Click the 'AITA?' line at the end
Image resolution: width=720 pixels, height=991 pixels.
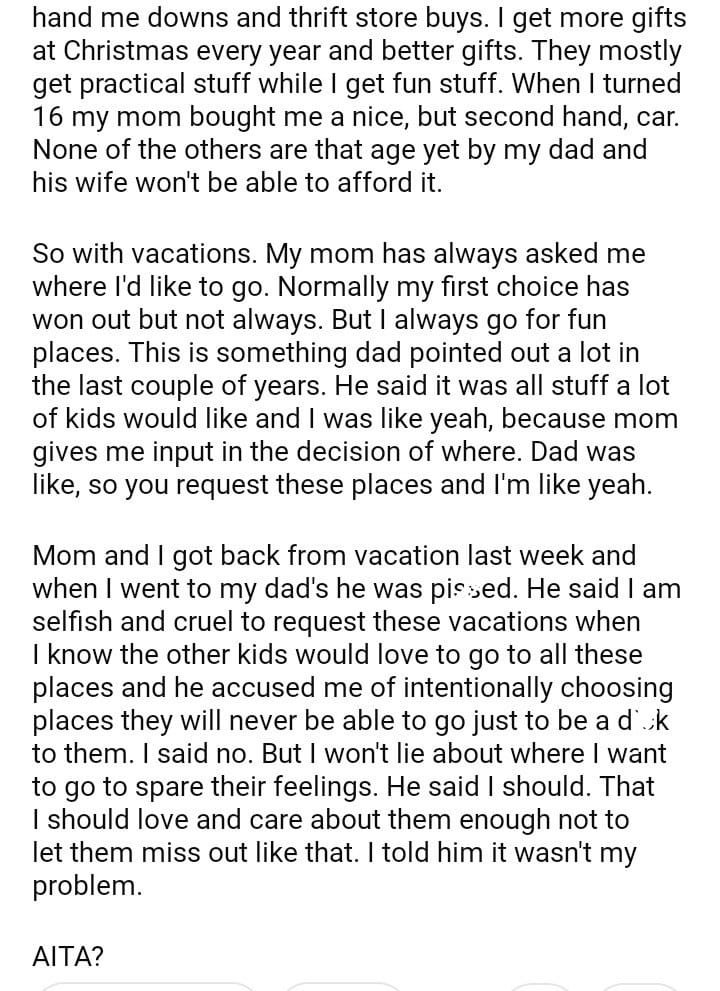67,955
